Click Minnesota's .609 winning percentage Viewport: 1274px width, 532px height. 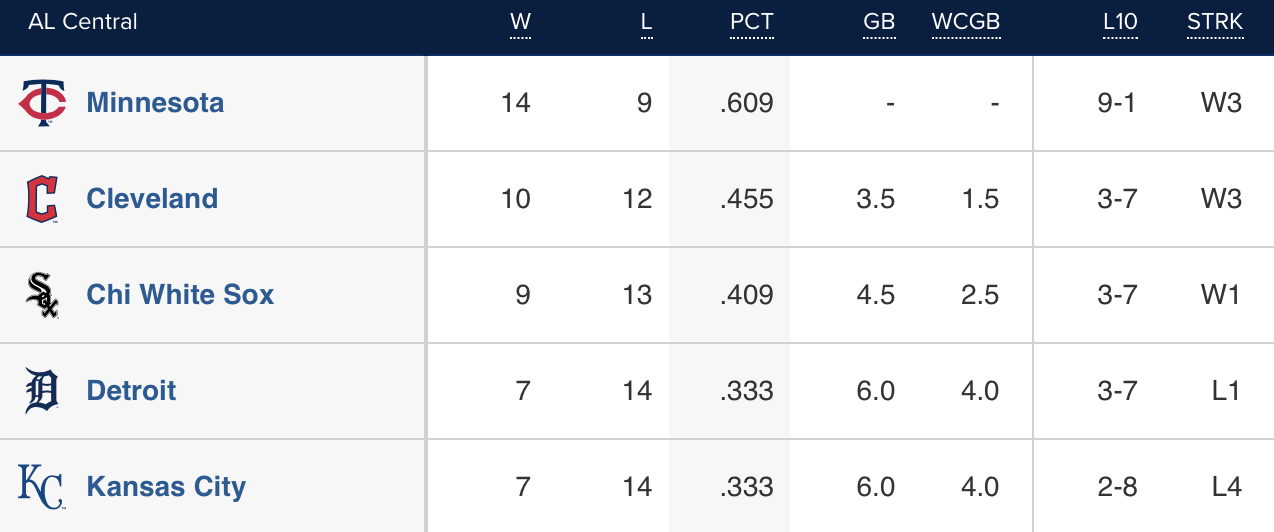pos(746,103)
